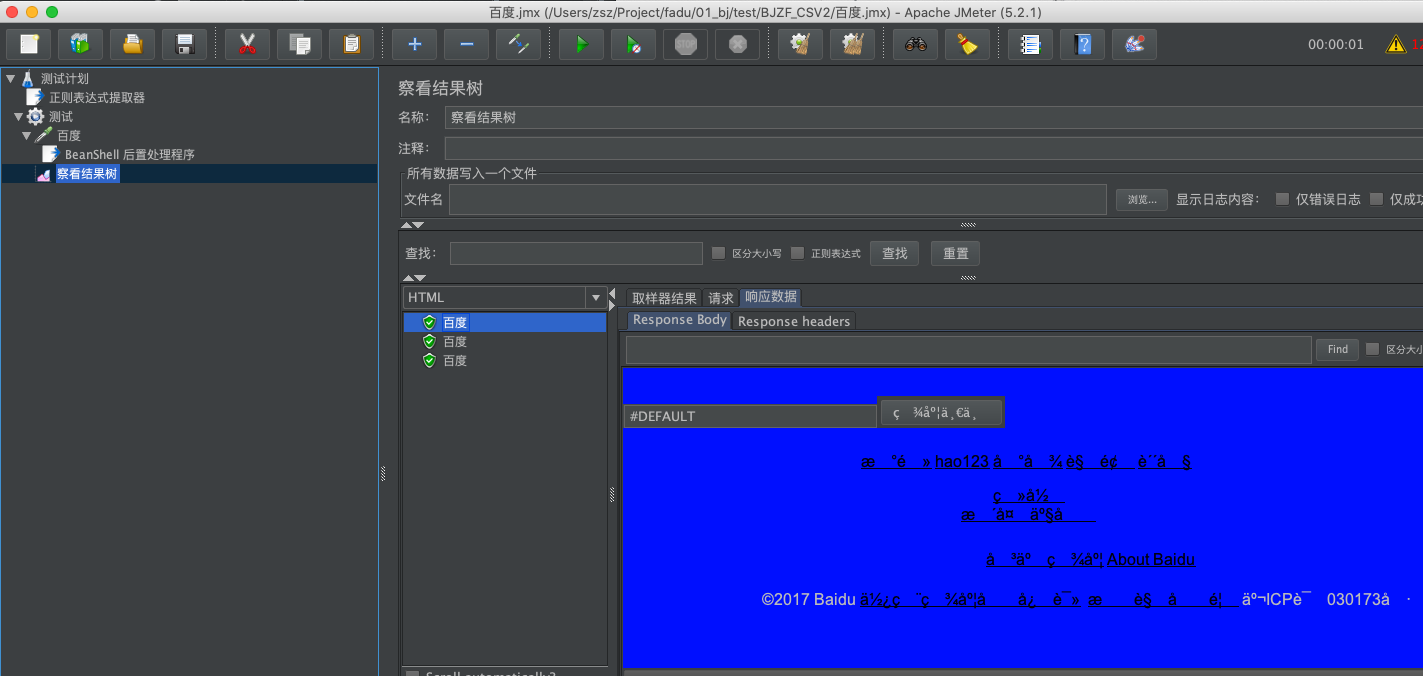Reset search with the brush icon
The height and width of the screenshot is (676, 1423).
pyautogui.click(x=967, y=44)
